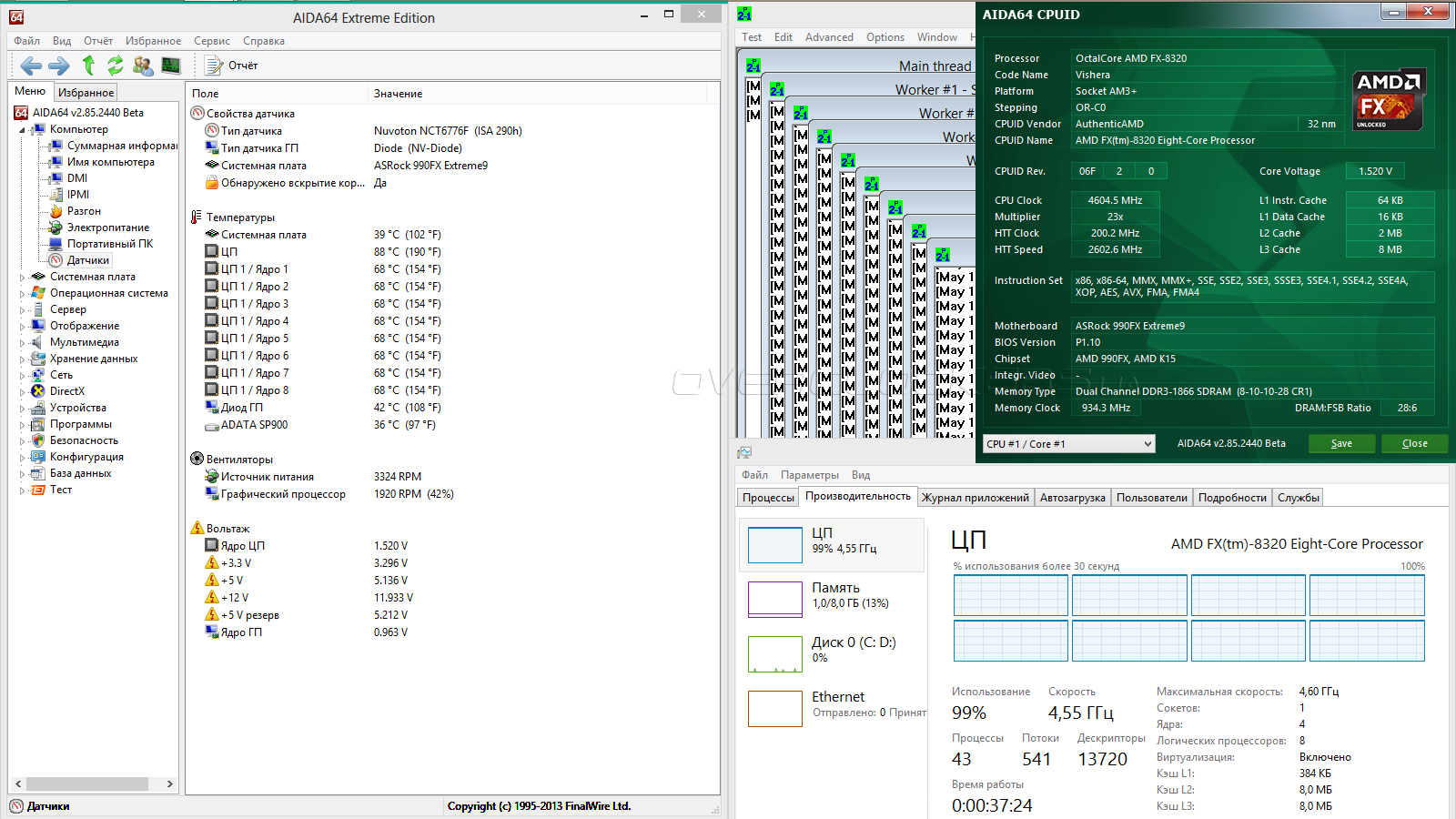Click the left panel horizontal scrollbar thumb
This screenshot has width=1456, height=819.
coord(87,784)
